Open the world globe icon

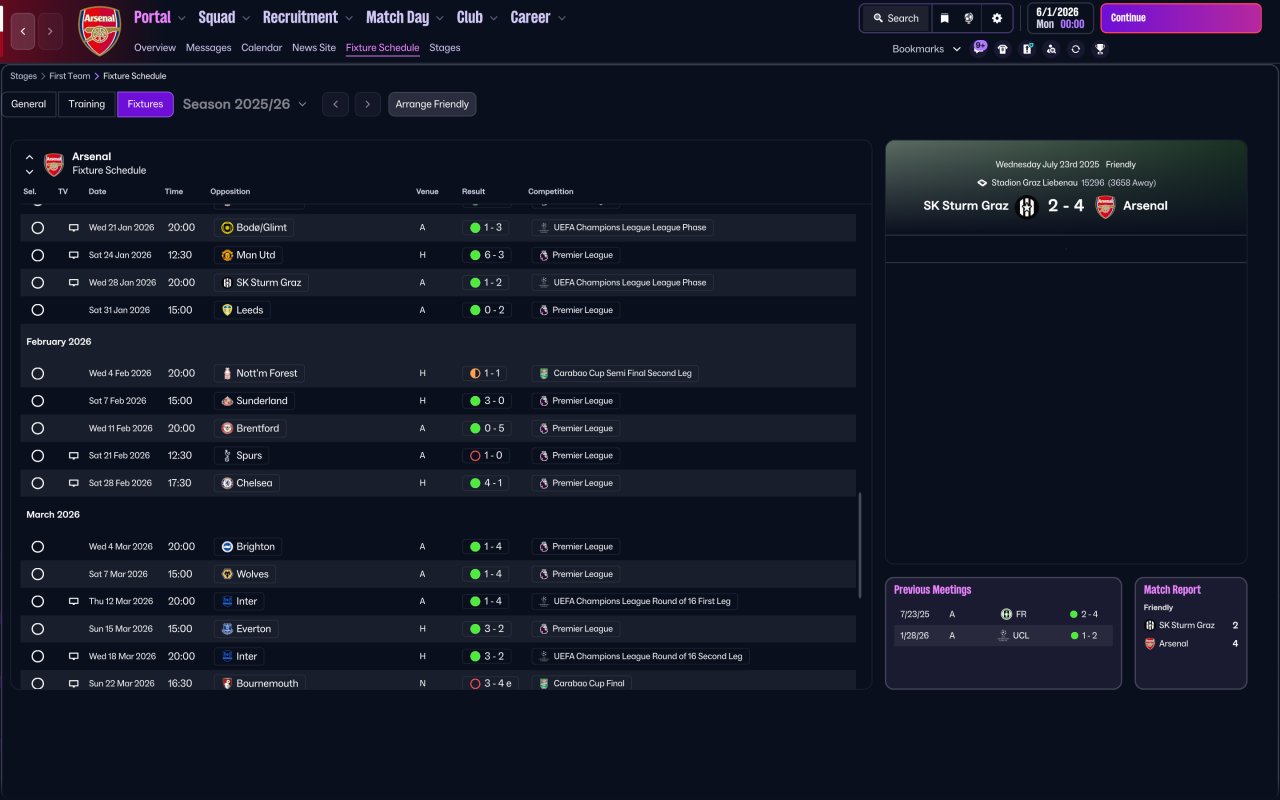969,18
